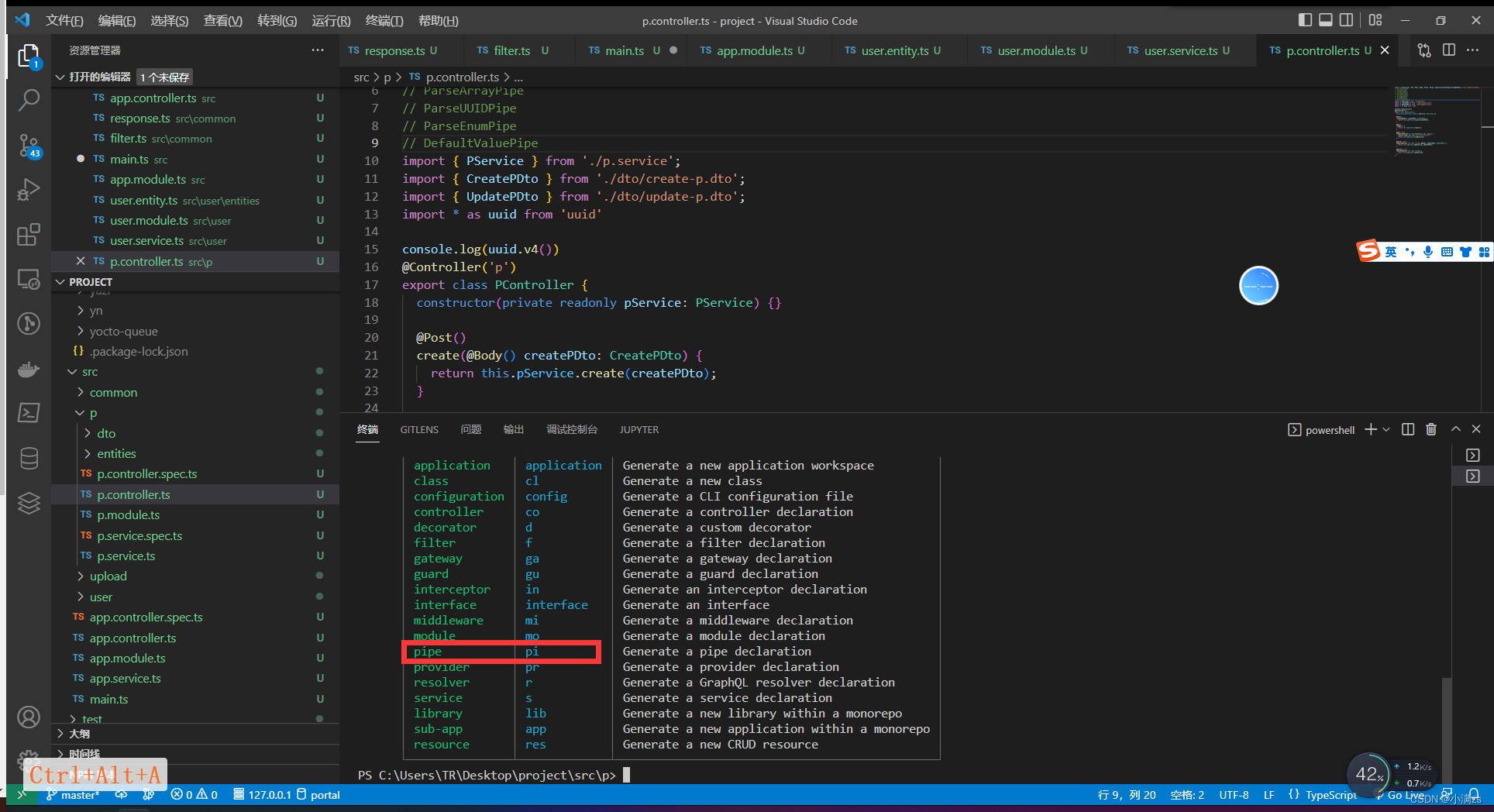Open p.module.ts in the file explorer
The image size is (1494, 812).
point(129,515)
